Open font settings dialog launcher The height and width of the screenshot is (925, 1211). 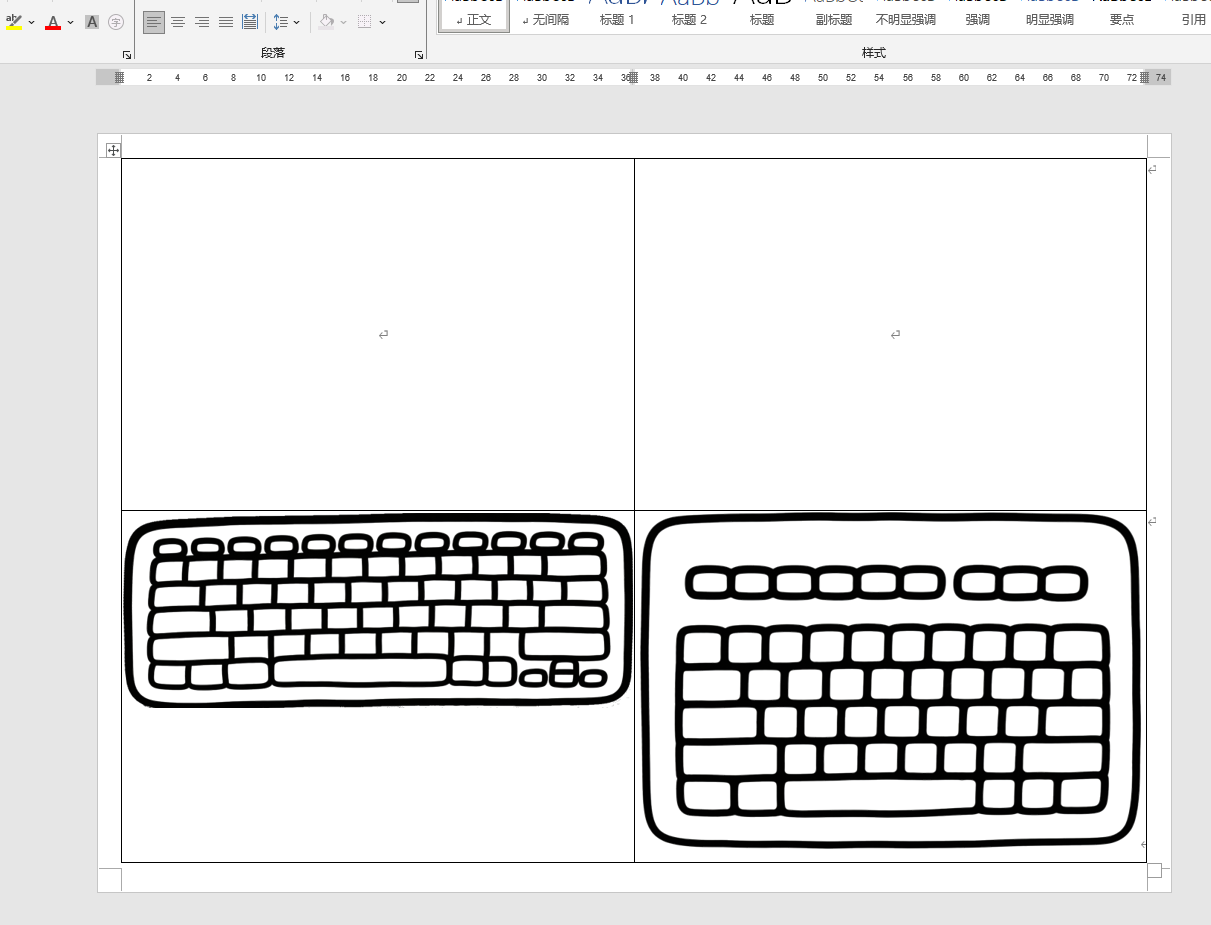pos(127,55)
